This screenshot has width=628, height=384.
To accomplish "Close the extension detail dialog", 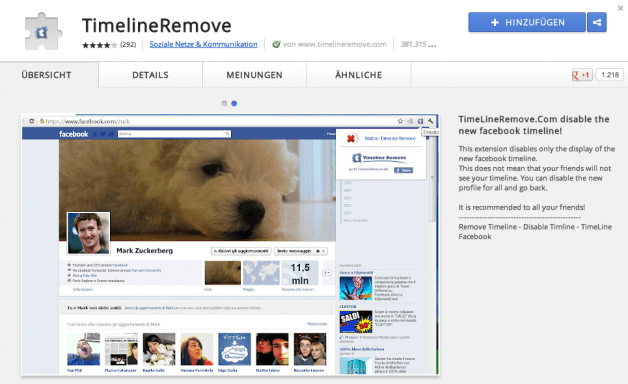I will coord(620,8).
